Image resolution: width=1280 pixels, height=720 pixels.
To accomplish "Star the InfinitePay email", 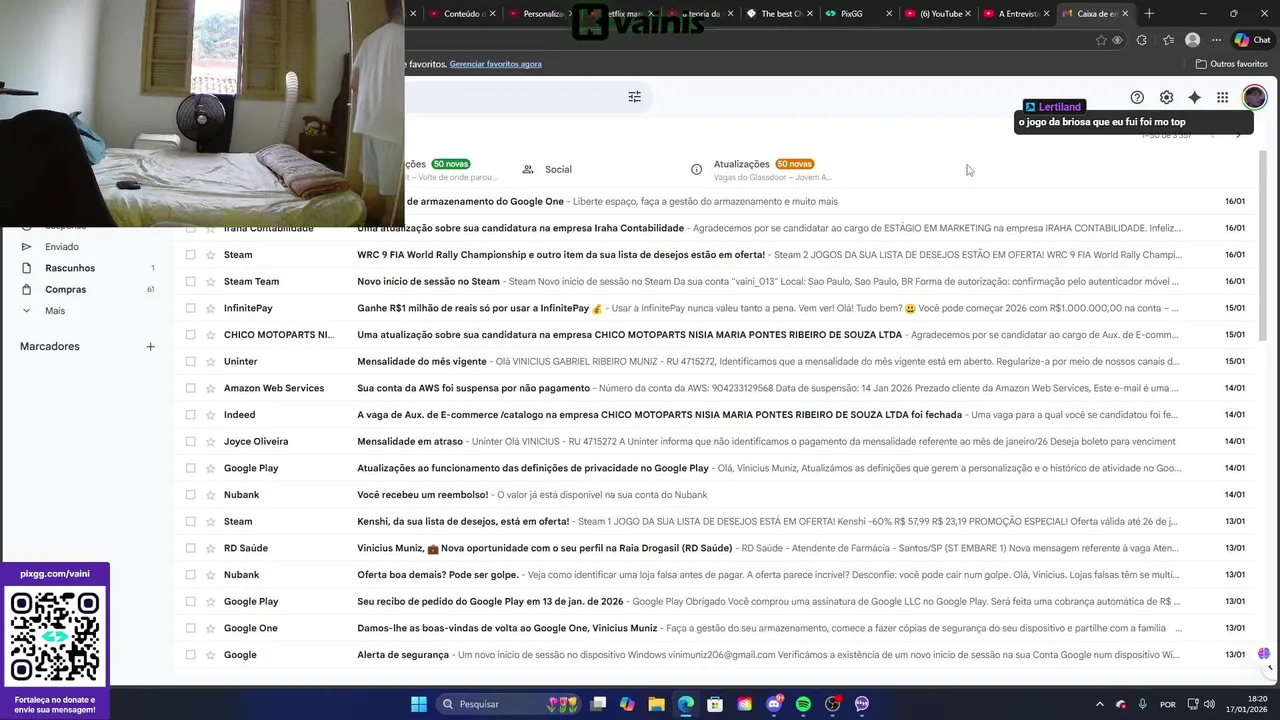I will click(210, 308).
